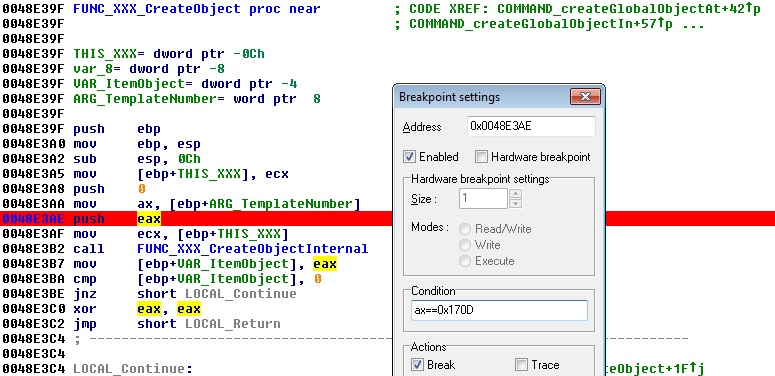
Task: Click 'mov [ebp+VAR_ItemObject], eax' instruction
Action: point(205,264)
